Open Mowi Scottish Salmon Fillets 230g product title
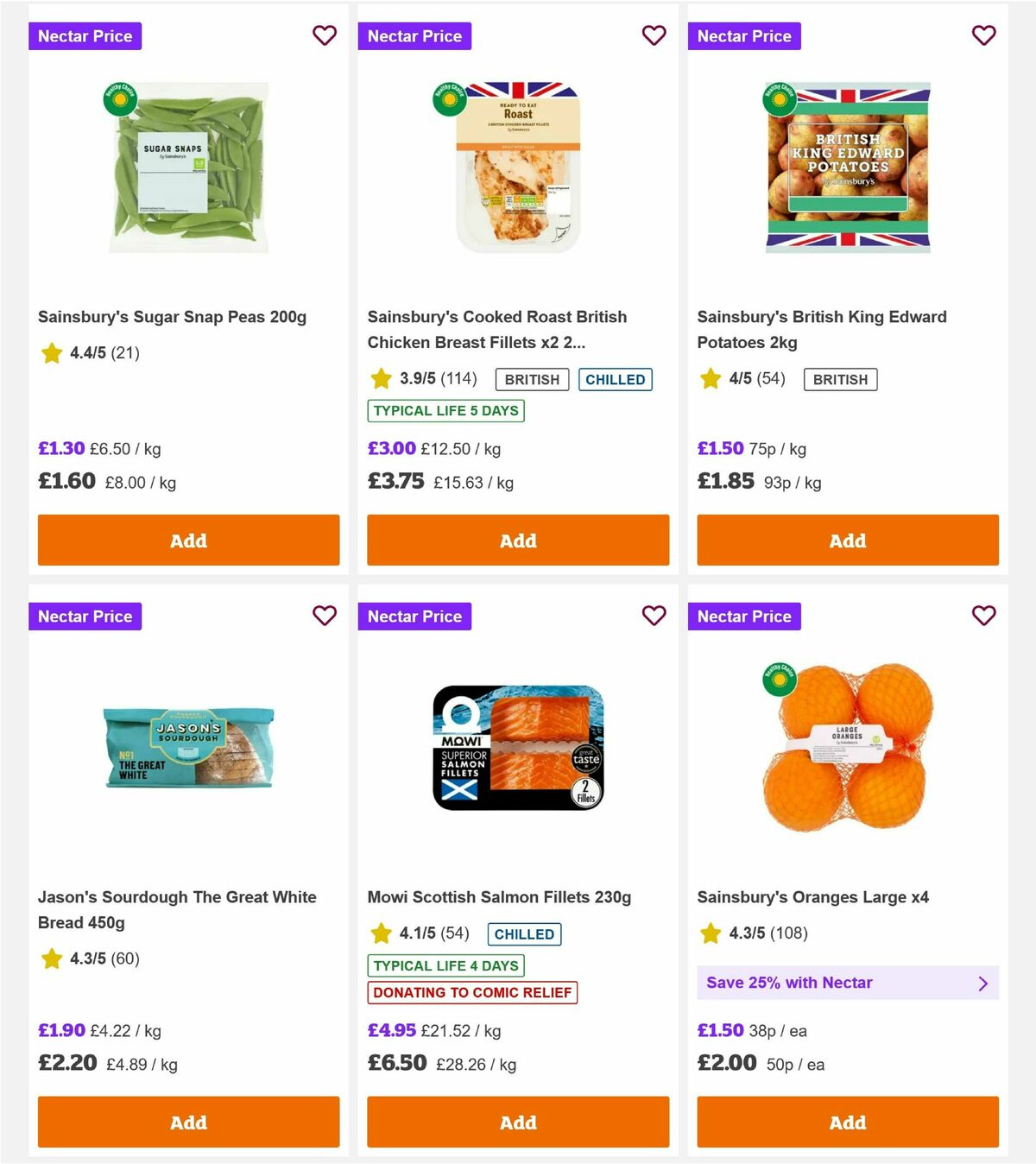Screen dimensions: 1036x1164 499,897
